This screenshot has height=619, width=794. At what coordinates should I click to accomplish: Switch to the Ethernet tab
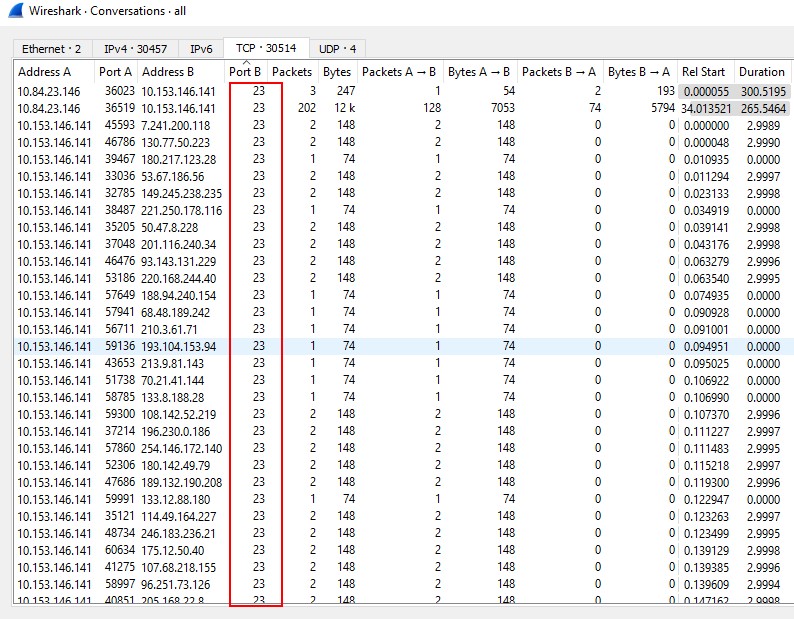[x=51, y=48]
